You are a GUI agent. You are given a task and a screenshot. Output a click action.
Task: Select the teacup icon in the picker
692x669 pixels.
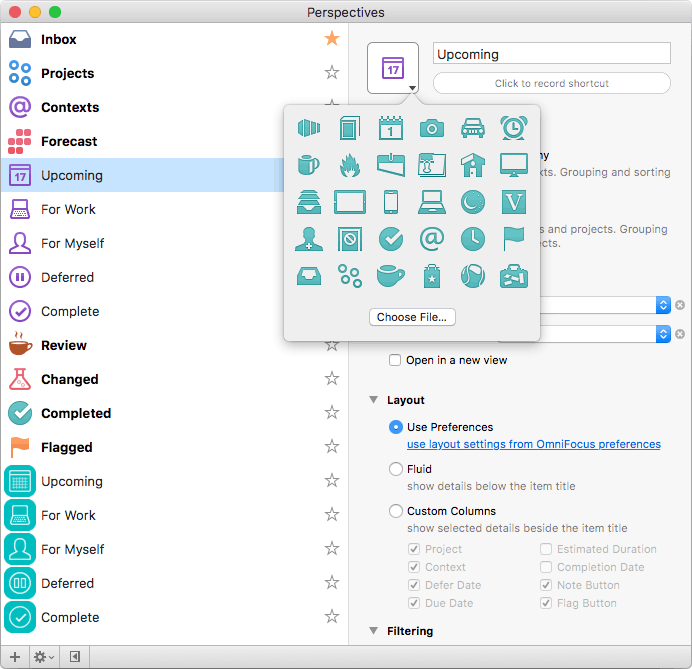coord(391,276)
